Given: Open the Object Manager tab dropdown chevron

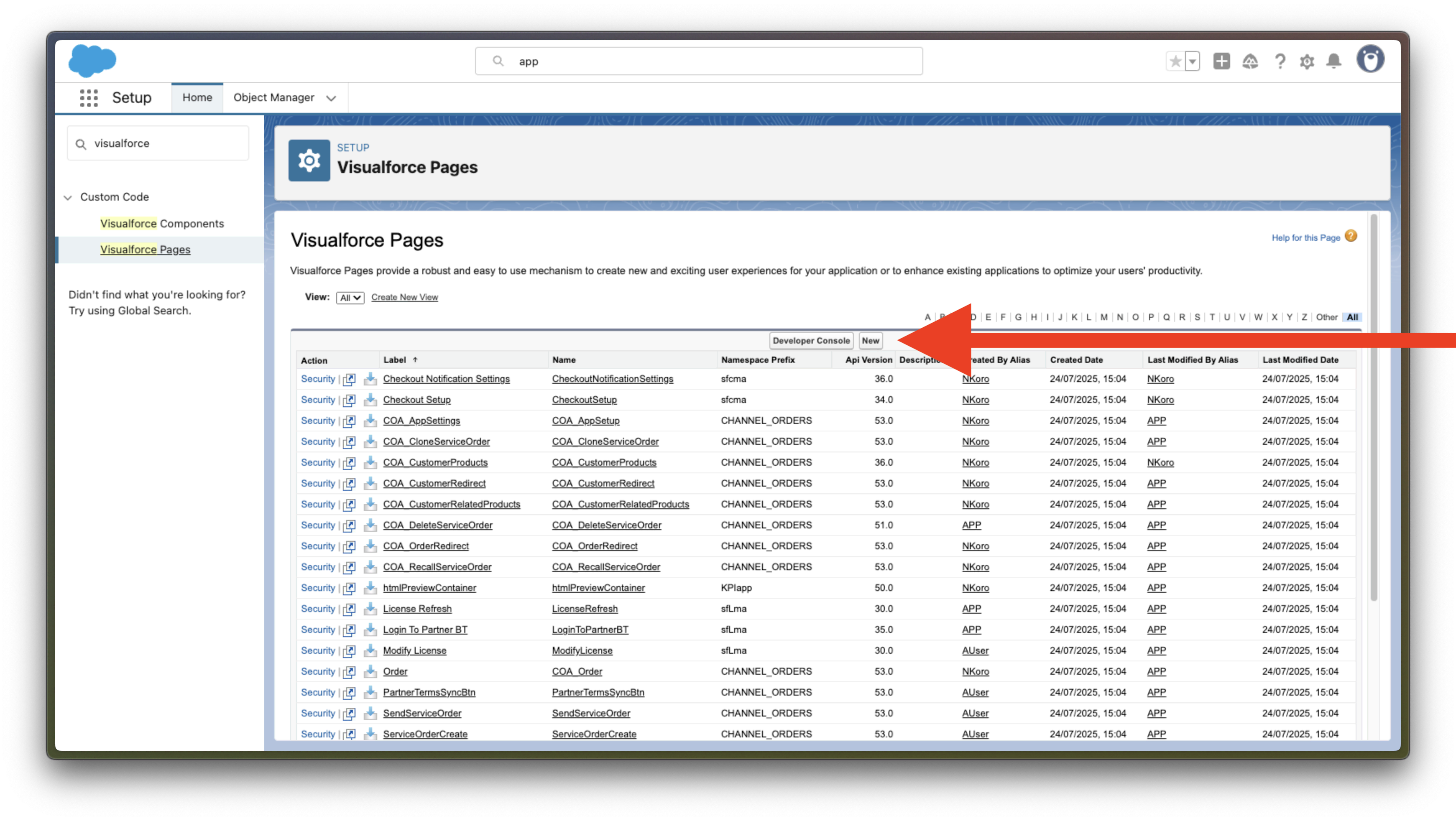Looking at the screenshot, I should pyautogui.click(x=331, y=98).
